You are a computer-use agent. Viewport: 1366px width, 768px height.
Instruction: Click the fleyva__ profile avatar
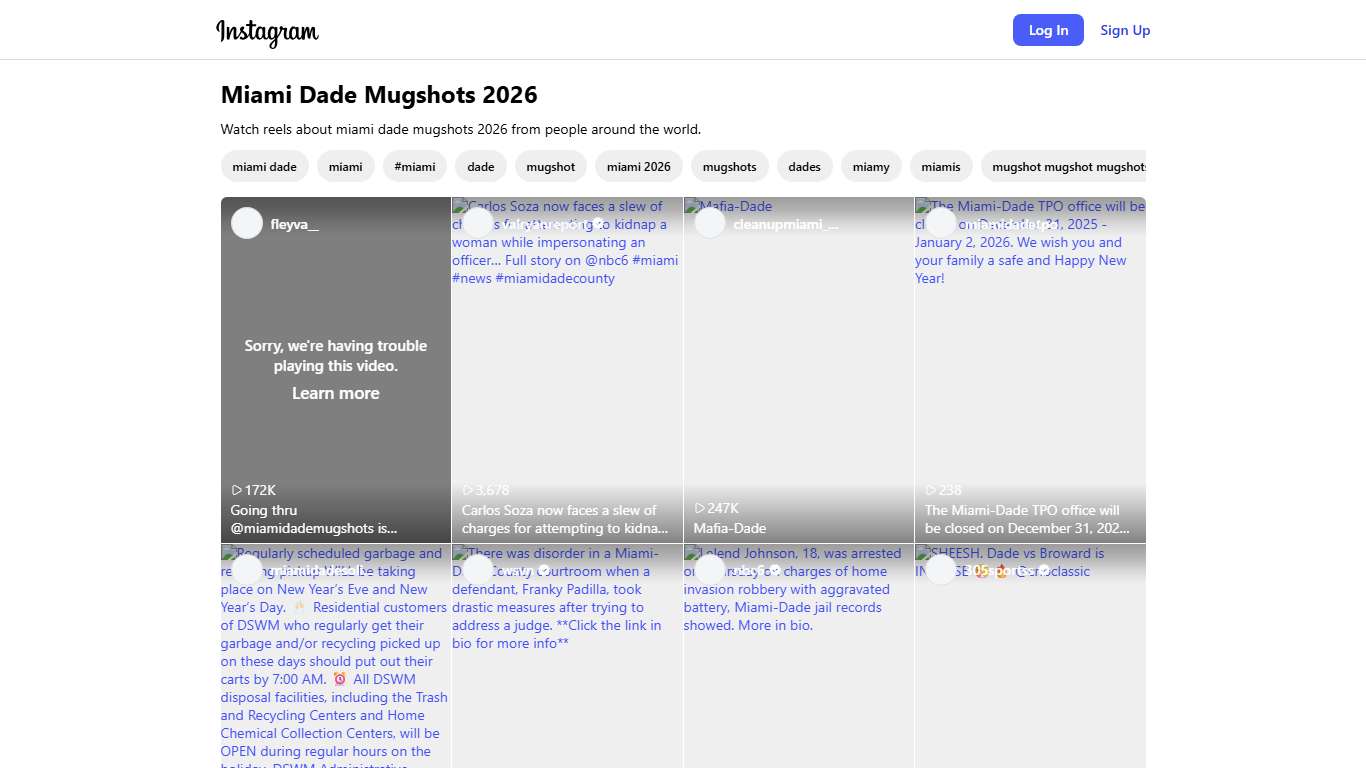point(247,223)
